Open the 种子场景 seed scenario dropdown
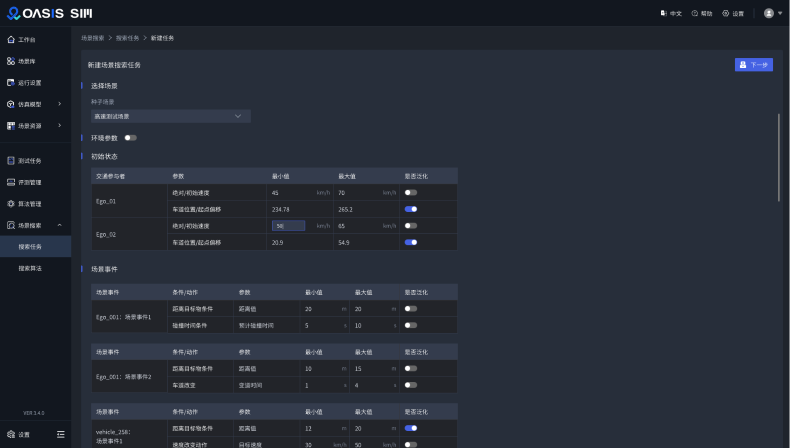 pyautogui.click(x=170, y=116)
